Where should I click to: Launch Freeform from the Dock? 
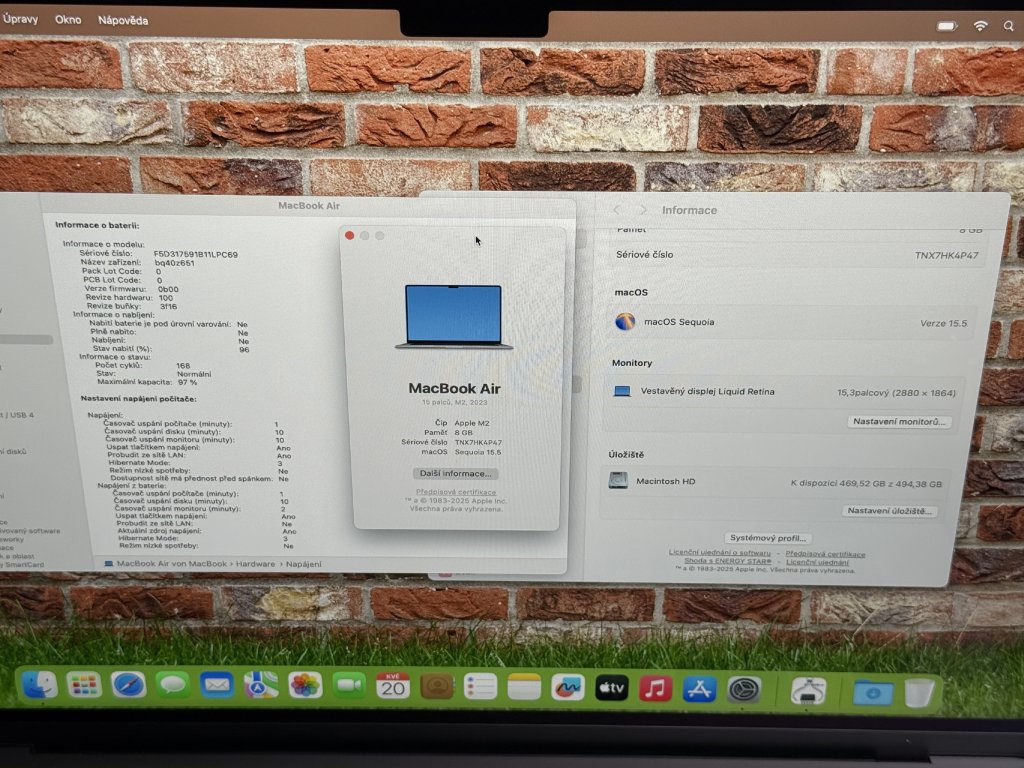click(x=568, y=687)
